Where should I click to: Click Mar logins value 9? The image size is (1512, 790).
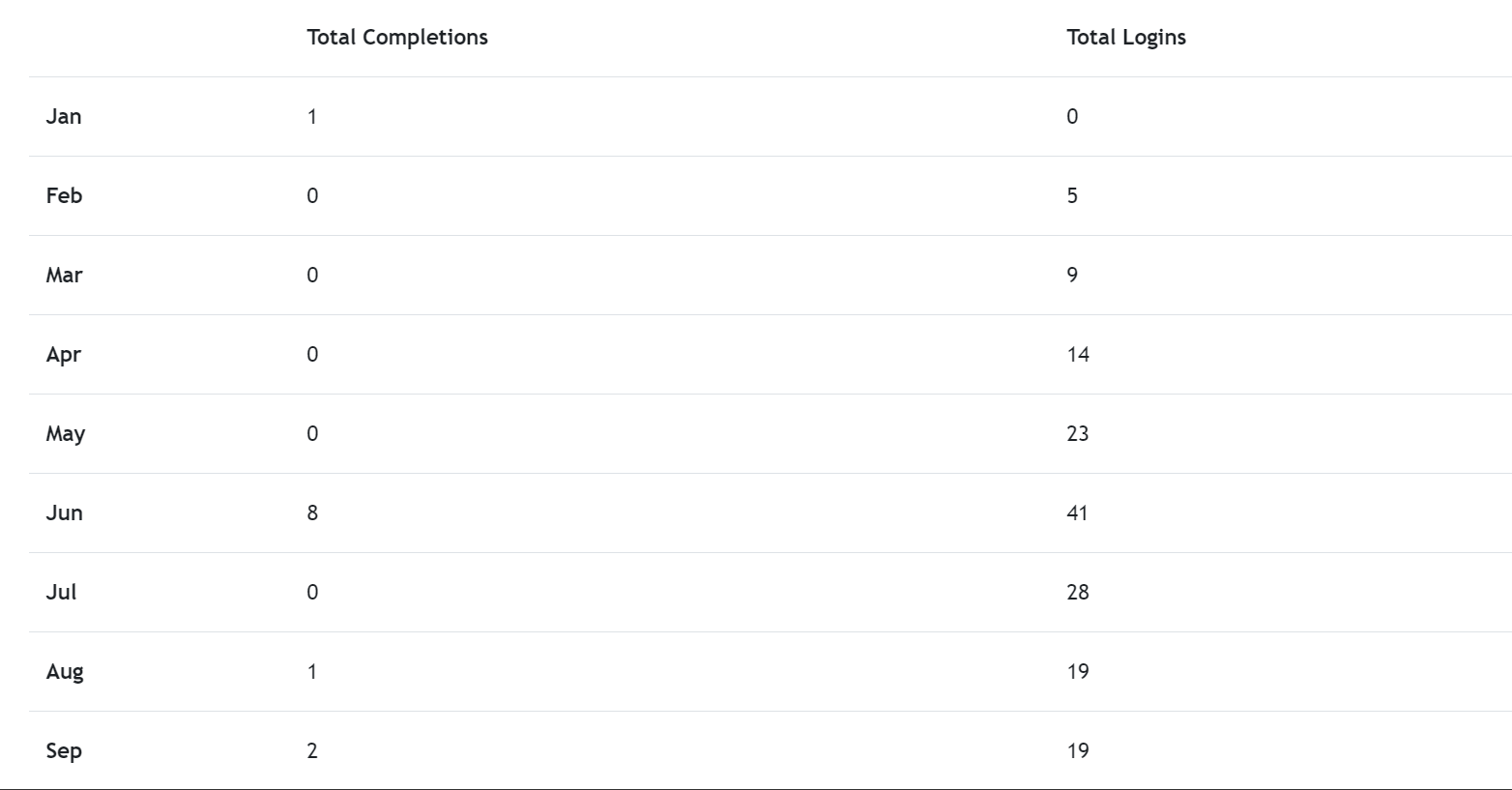coord(1072,275)
